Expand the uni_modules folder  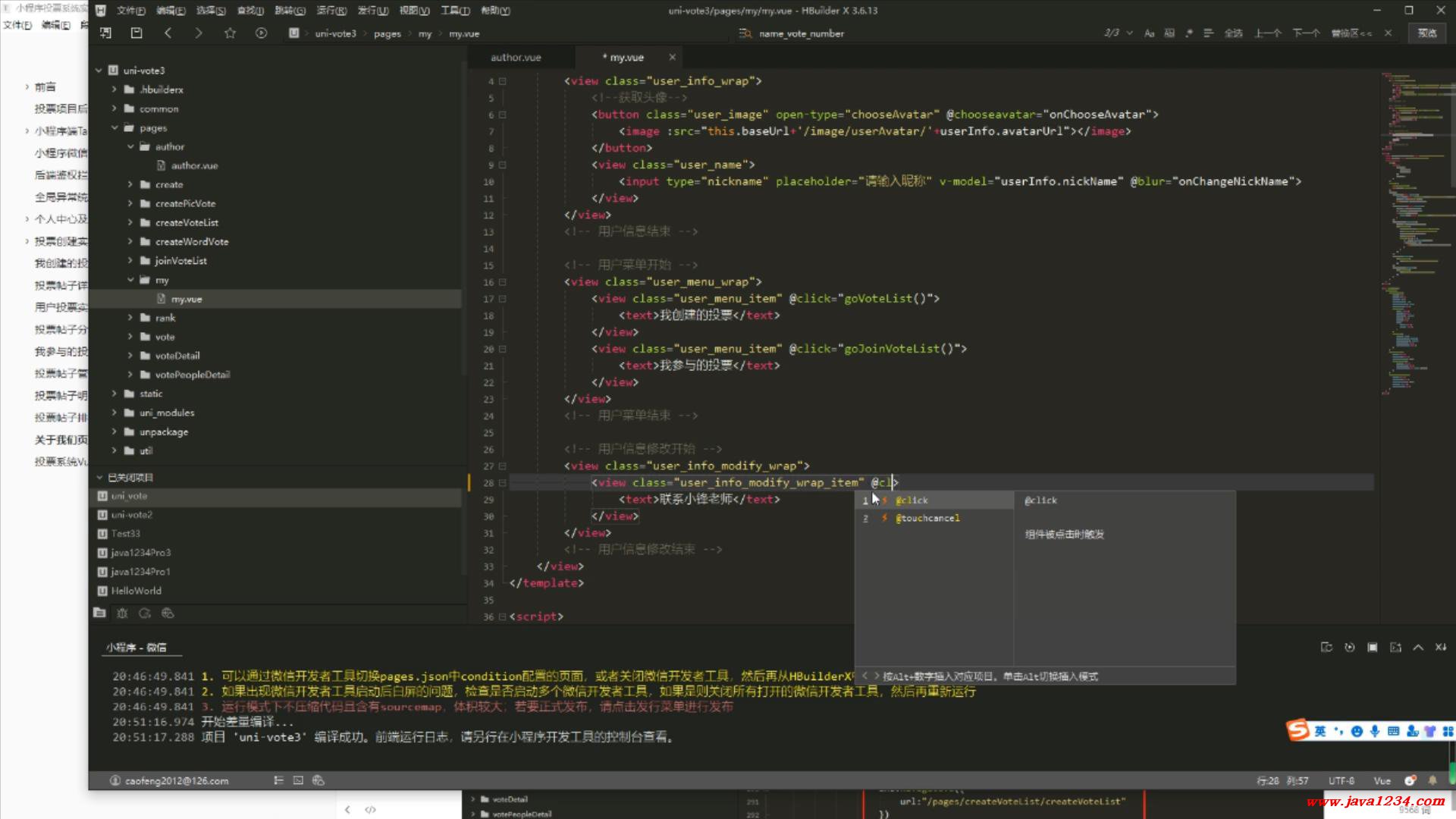(x=115, y=413)
